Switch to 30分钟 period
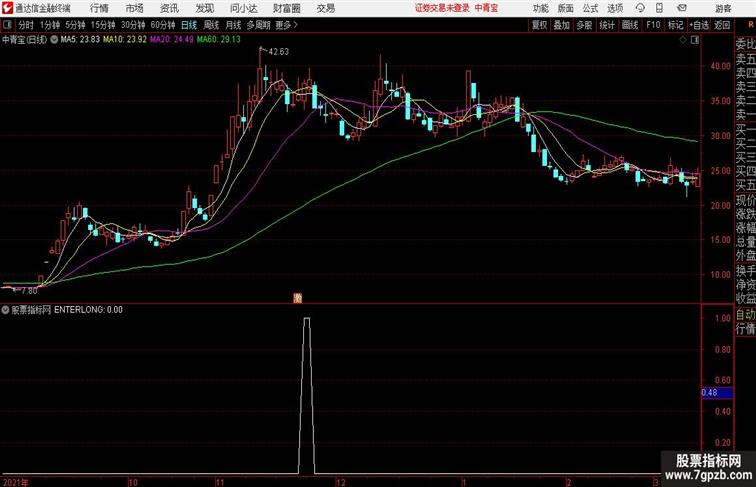 pos(133,25)
